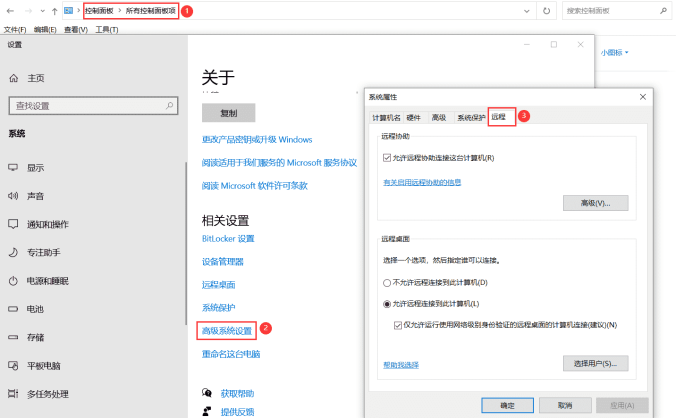Select 允许远程连接到此计算机 radio button

pos(387,304)
